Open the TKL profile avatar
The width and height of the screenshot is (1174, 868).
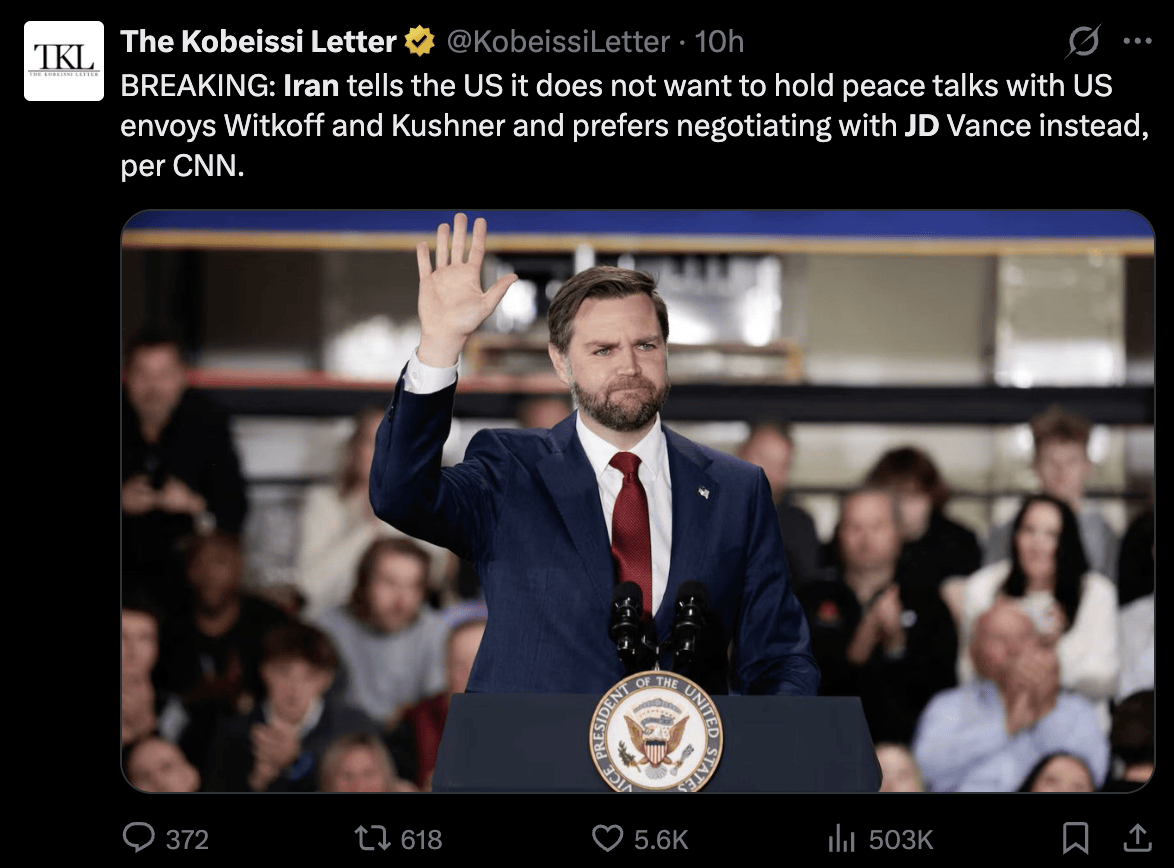click(x=64, y=61)
